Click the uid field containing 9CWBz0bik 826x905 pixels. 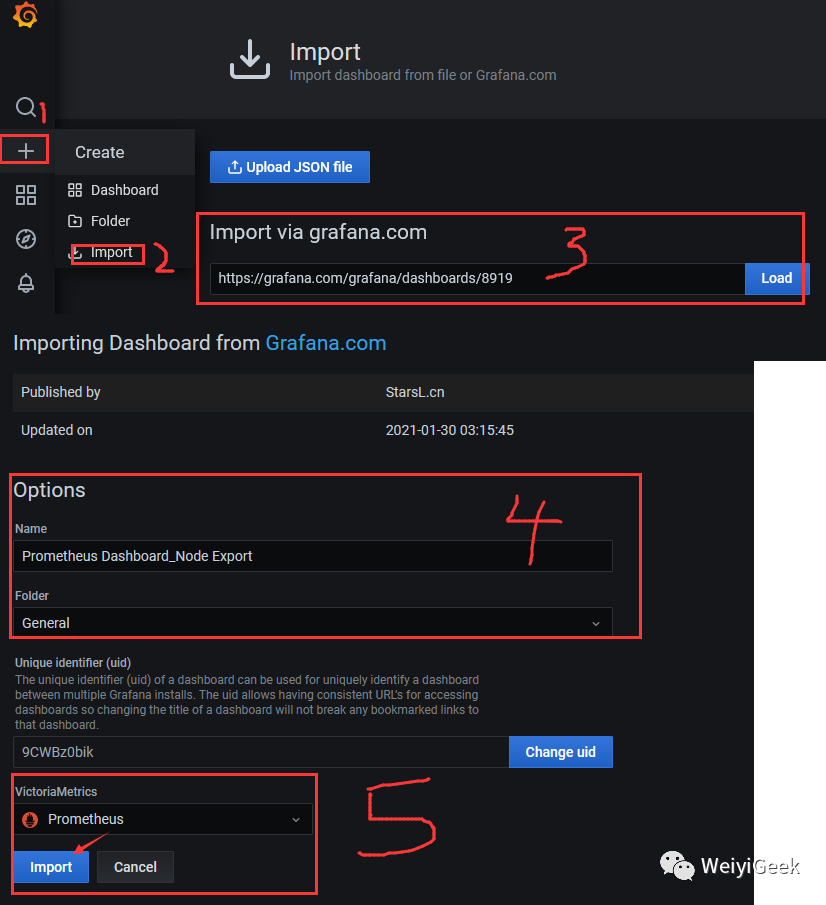click(261, 752)
